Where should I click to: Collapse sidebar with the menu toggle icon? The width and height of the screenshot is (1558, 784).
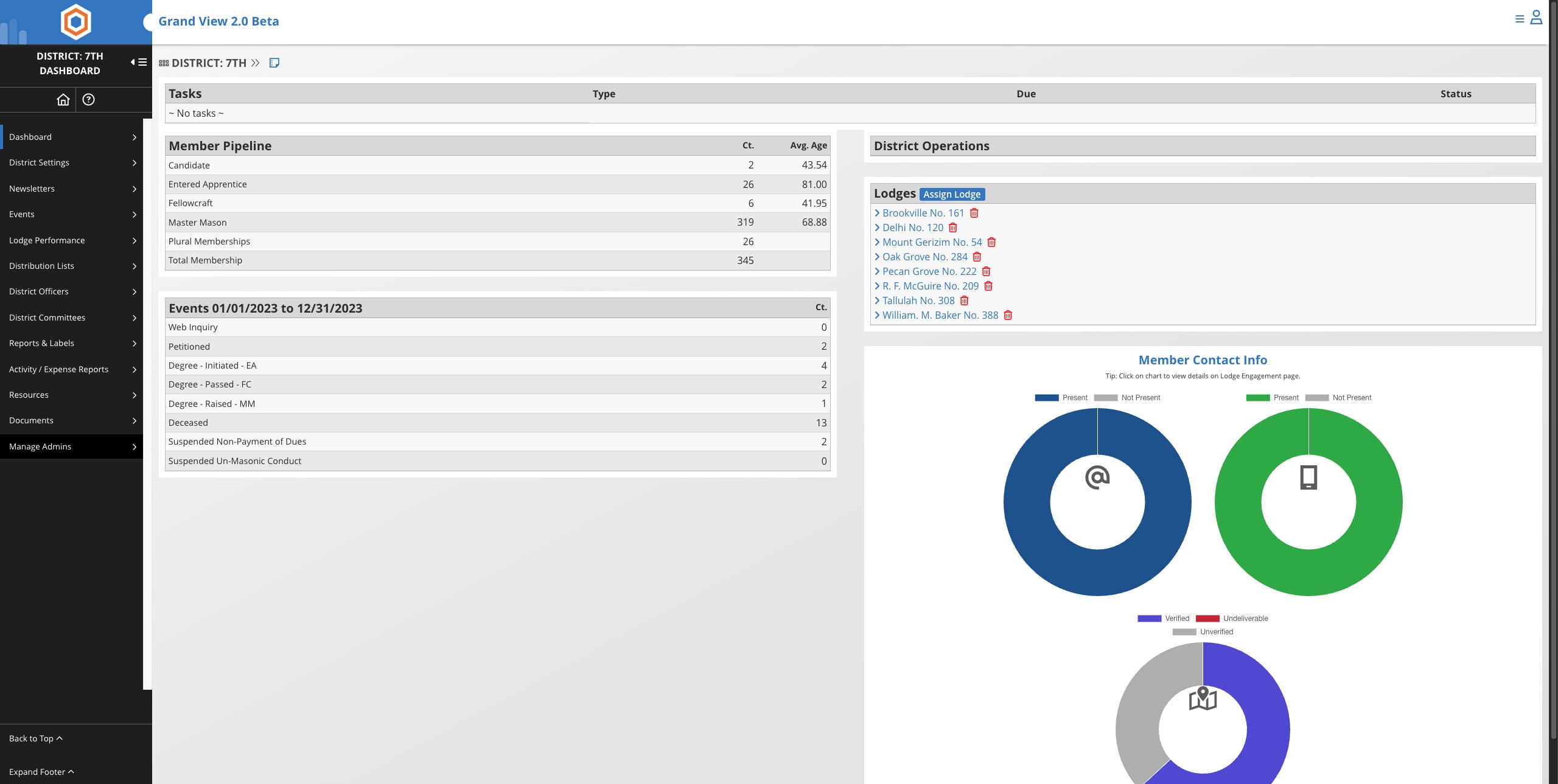pos(139,62)
